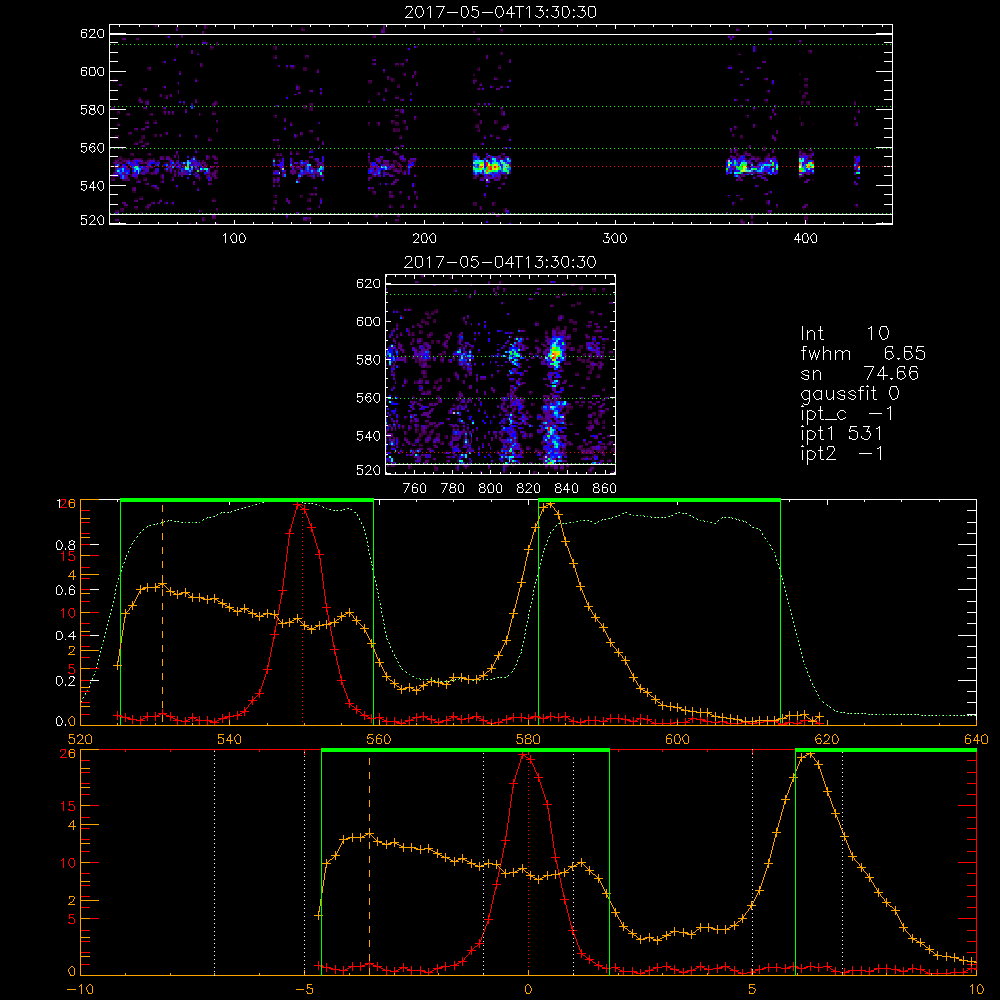1000x1000 pixels.
Task: Click the thick green bar atop third plot's right window
Action: [659, 500]
